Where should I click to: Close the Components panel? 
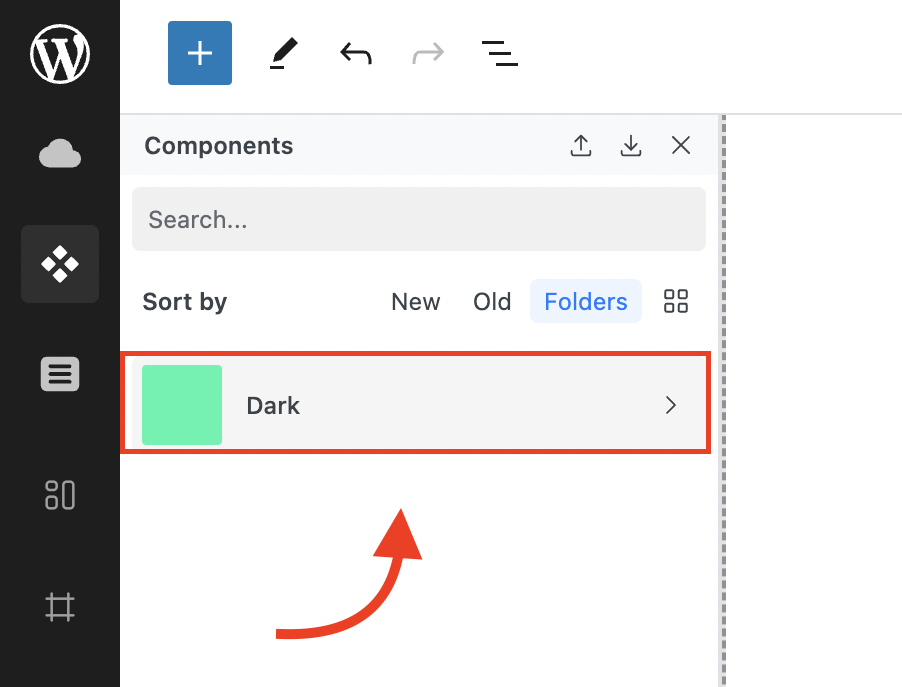point(681,146)
